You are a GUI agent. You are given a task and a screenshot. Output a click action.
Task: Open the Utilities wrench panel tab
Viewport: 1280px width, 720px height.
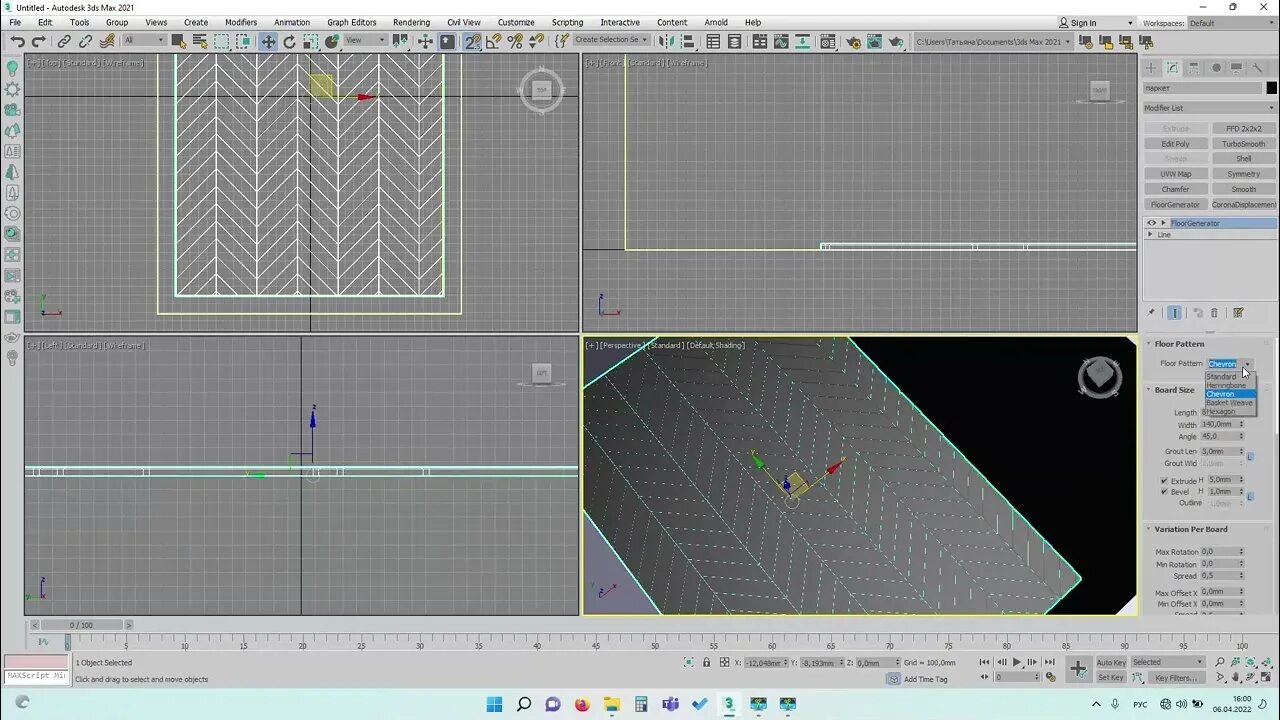point(1258,68)
